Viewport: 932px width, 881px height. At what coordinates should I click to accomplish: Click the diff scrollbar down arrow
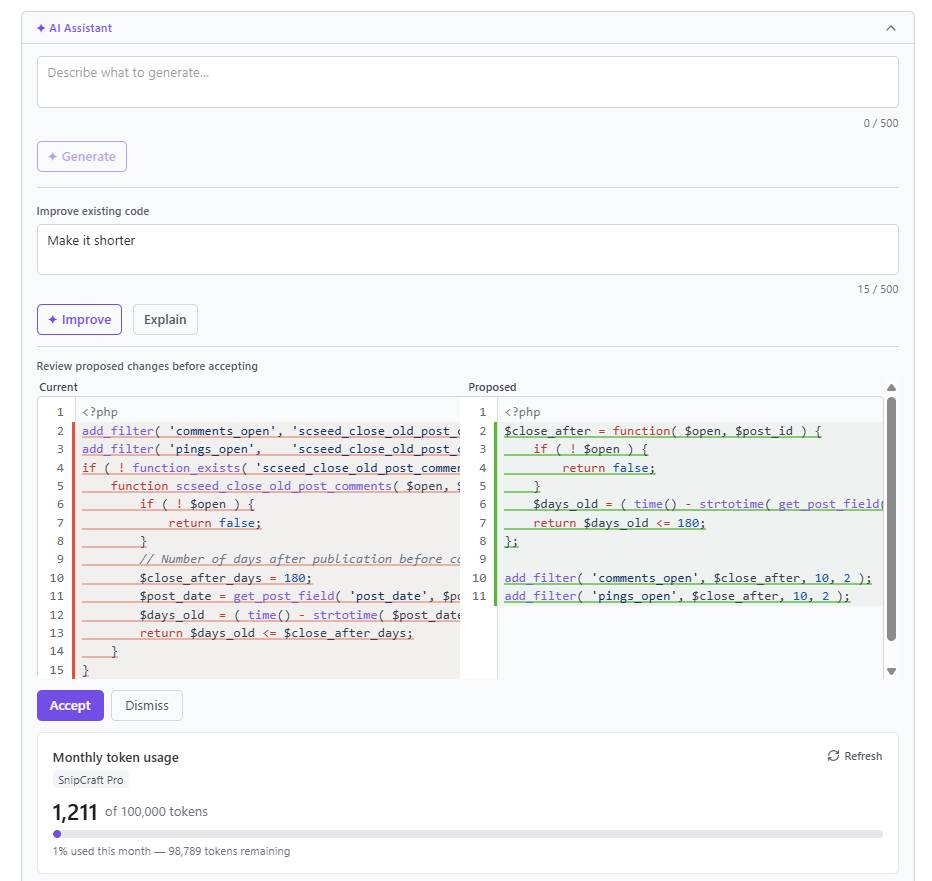point(891,671)
